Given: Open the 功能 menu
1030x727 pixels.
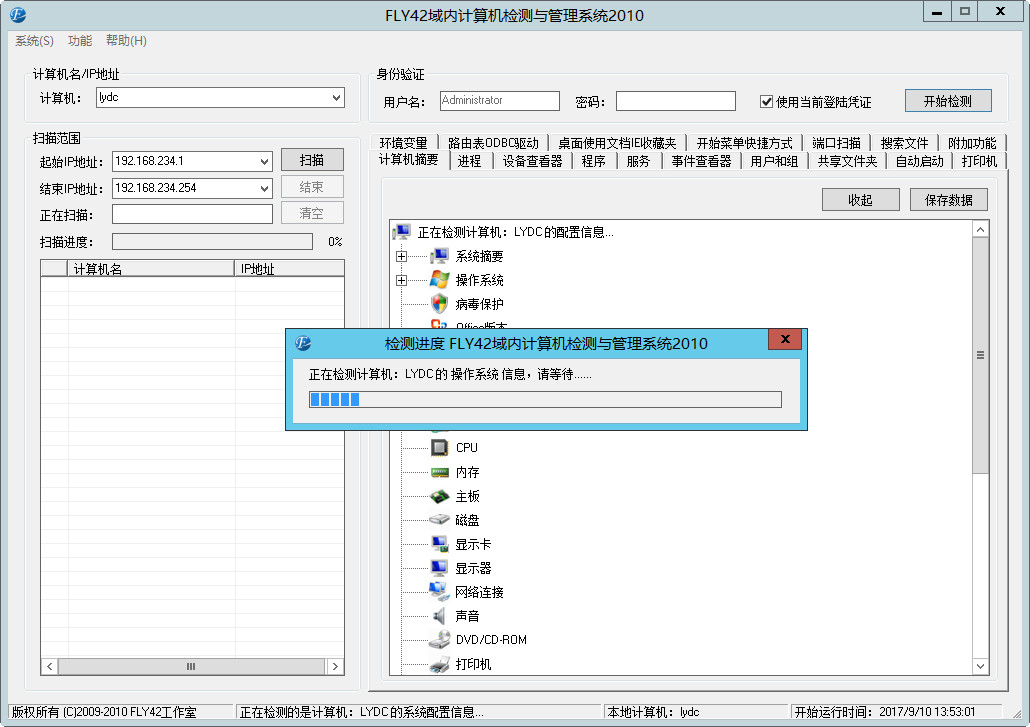Looking at the screenshot, I should (x=79, y=41).
